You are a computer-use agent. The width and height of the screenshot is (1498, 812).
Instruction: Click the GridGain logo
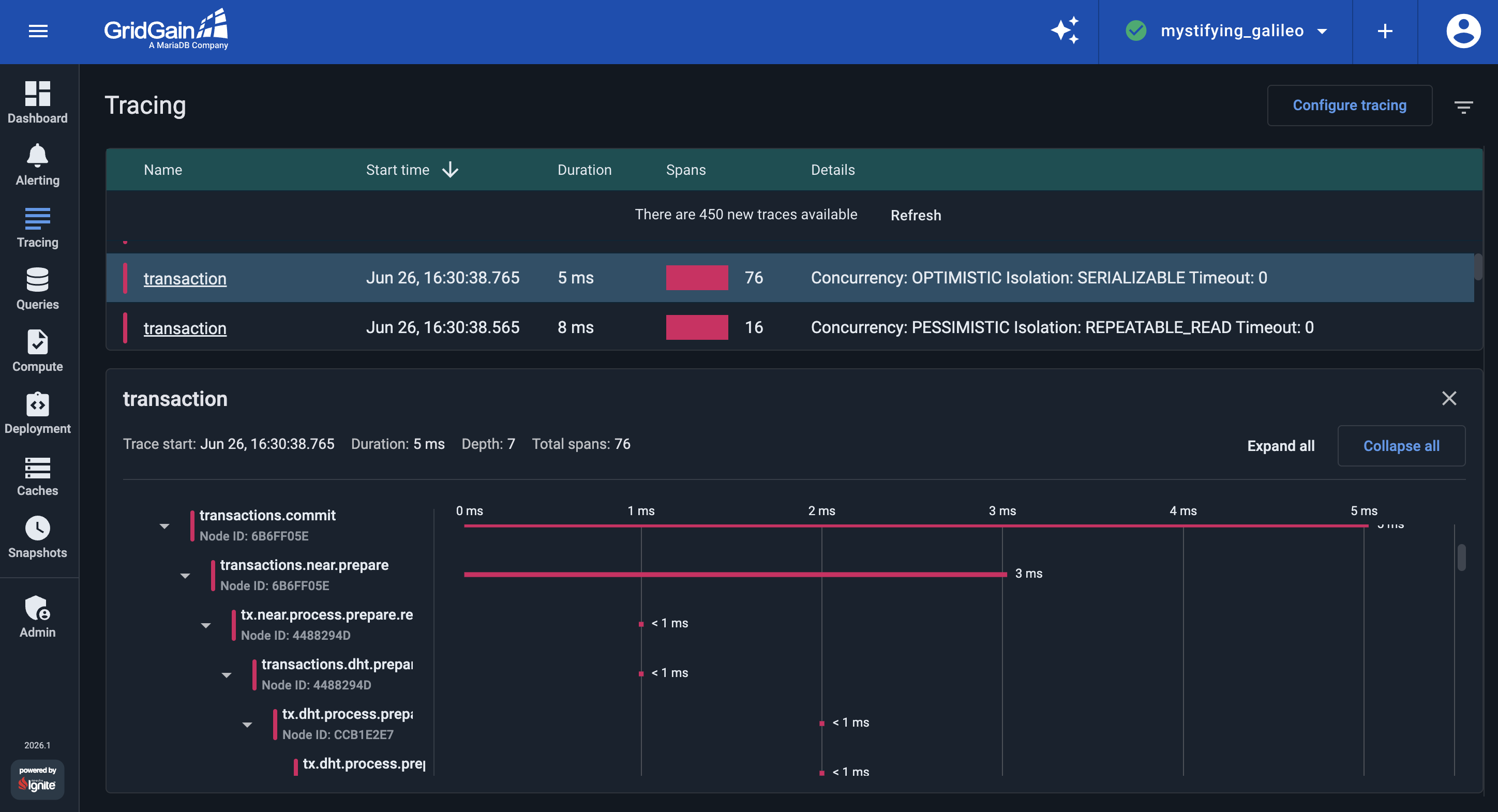point(167,29)
